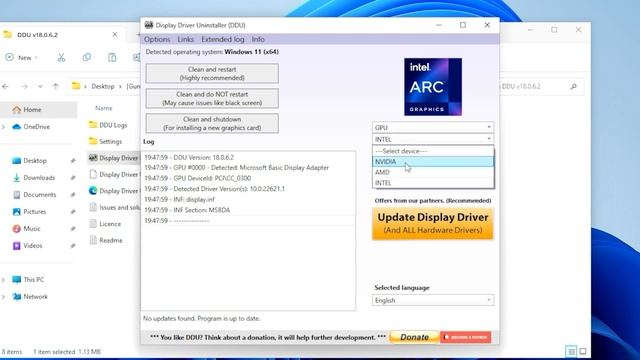
Task: Switch Explorer to details view icon
Action: (571, 351)
